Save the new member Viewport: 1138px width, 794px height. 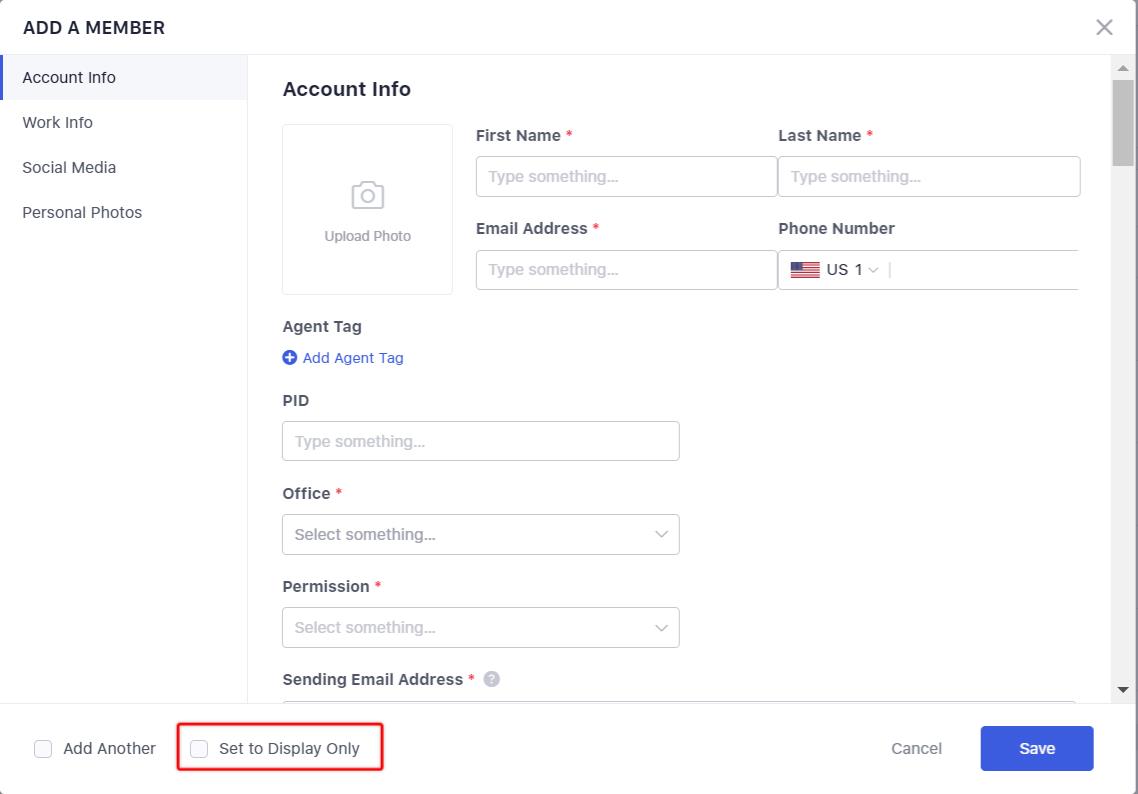tap(1036, 748)
